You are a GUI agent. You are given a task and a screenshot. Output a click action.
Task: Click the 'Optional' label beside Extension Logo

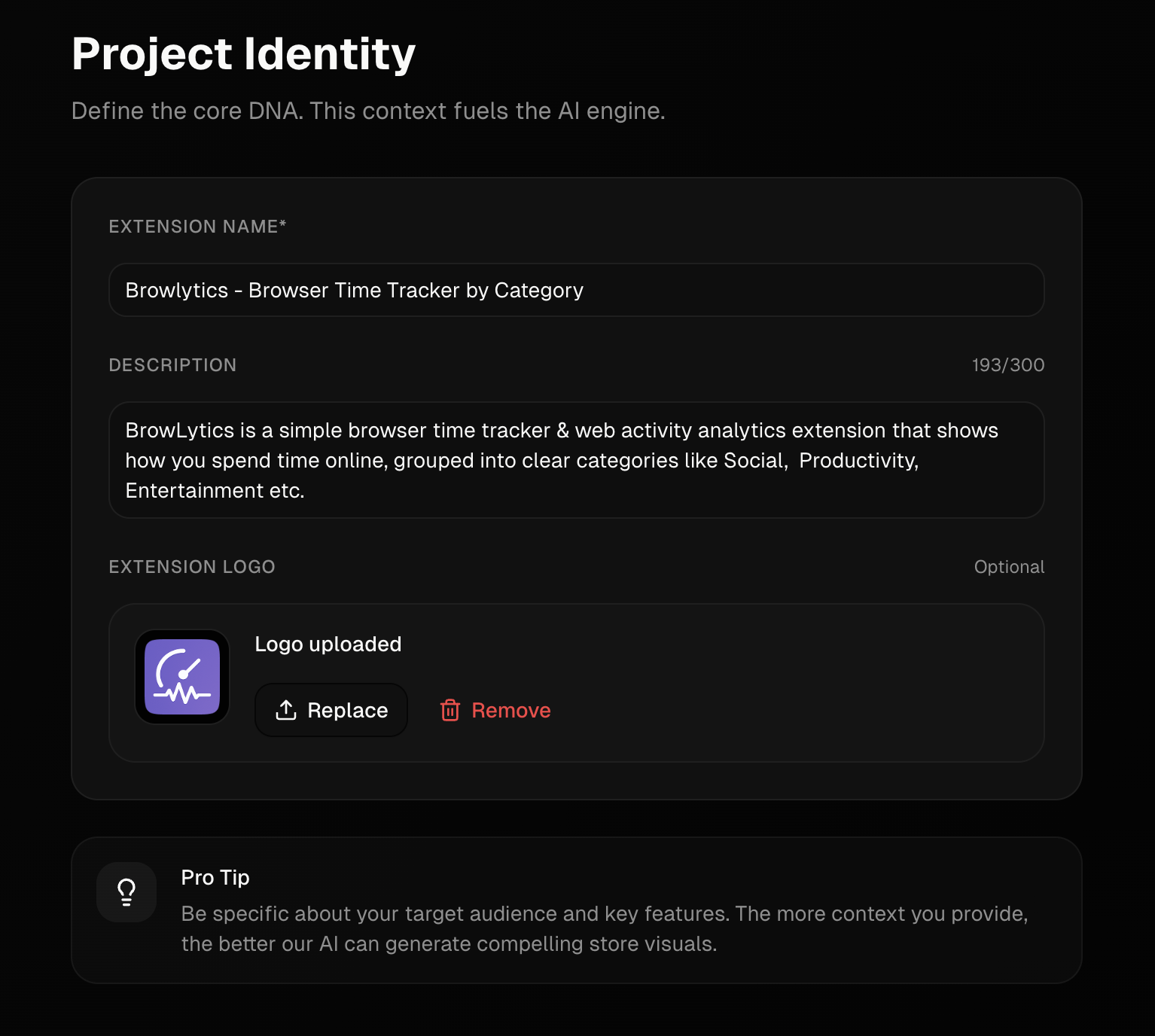tap(1009, 566)
